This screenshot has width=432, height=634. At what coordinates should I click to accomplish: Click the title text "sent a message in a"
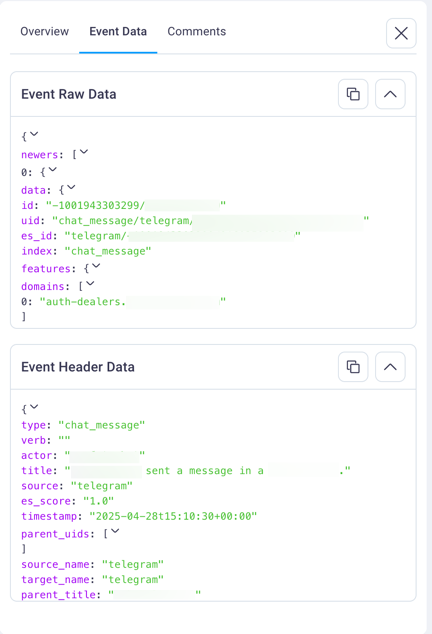204,471
